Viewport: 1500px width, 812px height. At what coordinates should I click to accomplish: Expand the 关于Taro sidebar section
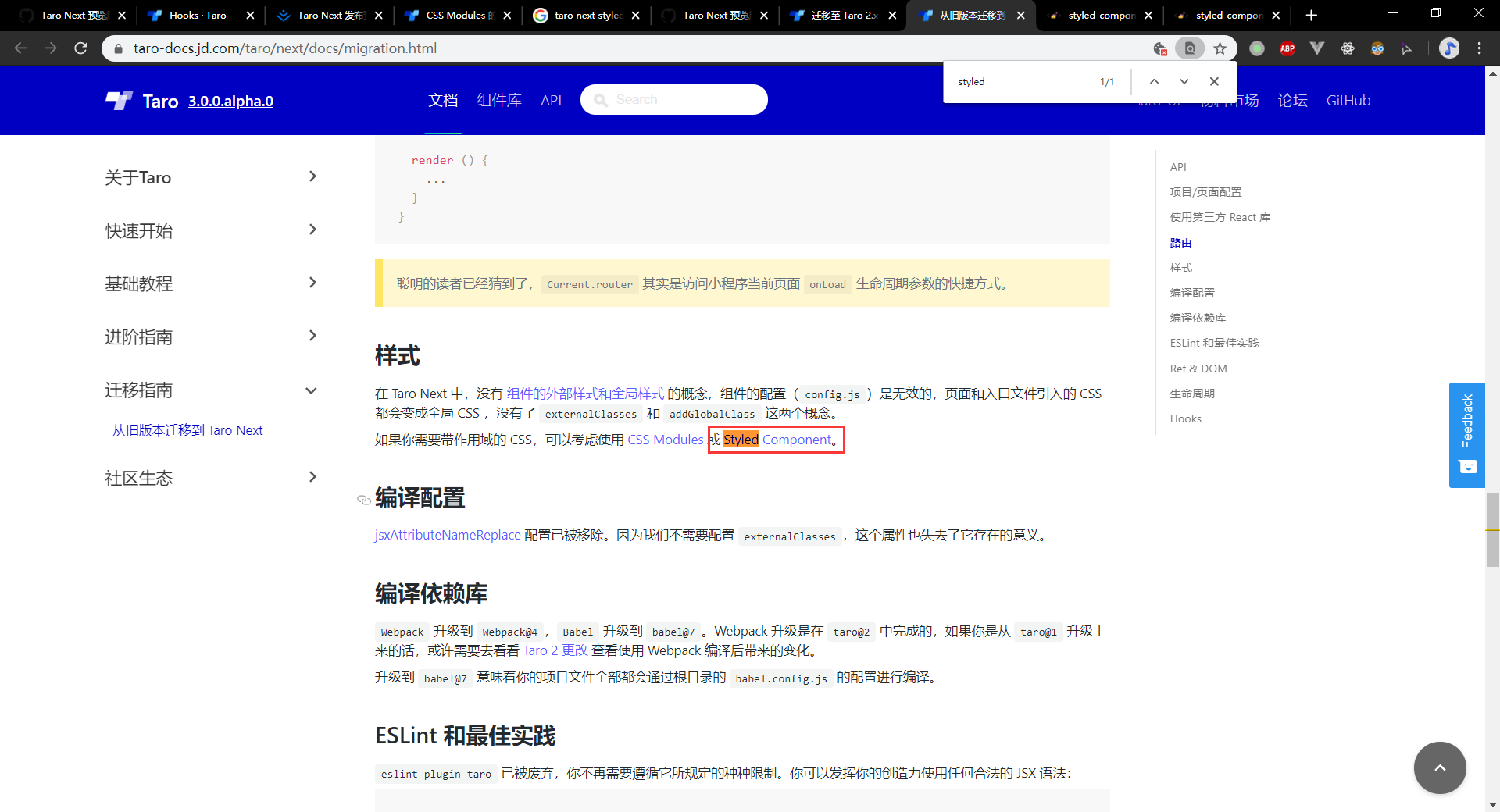pos(312,176)
